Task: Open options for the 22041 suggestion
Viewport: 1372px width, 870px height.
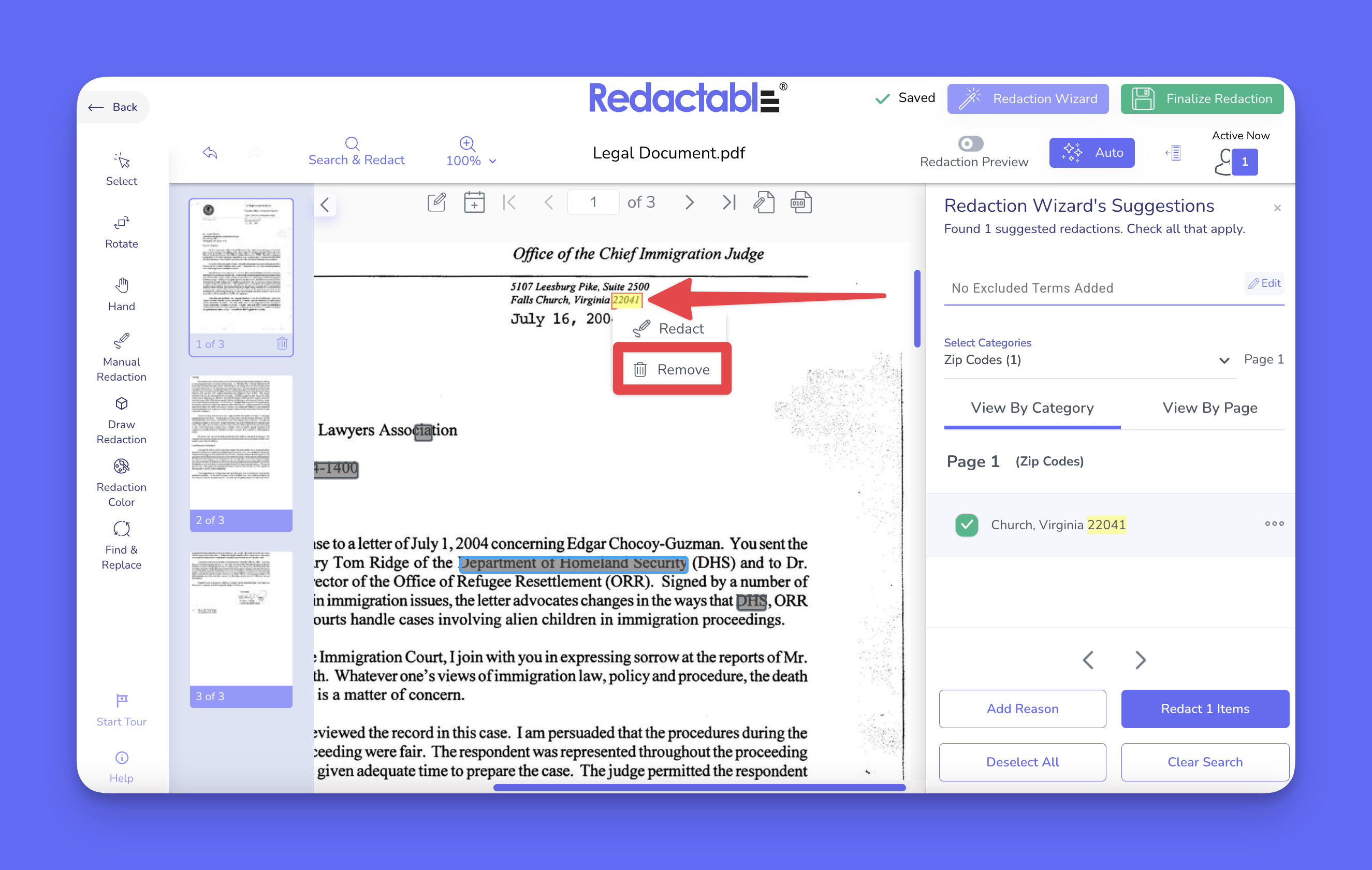Action: coord(1274,524)
